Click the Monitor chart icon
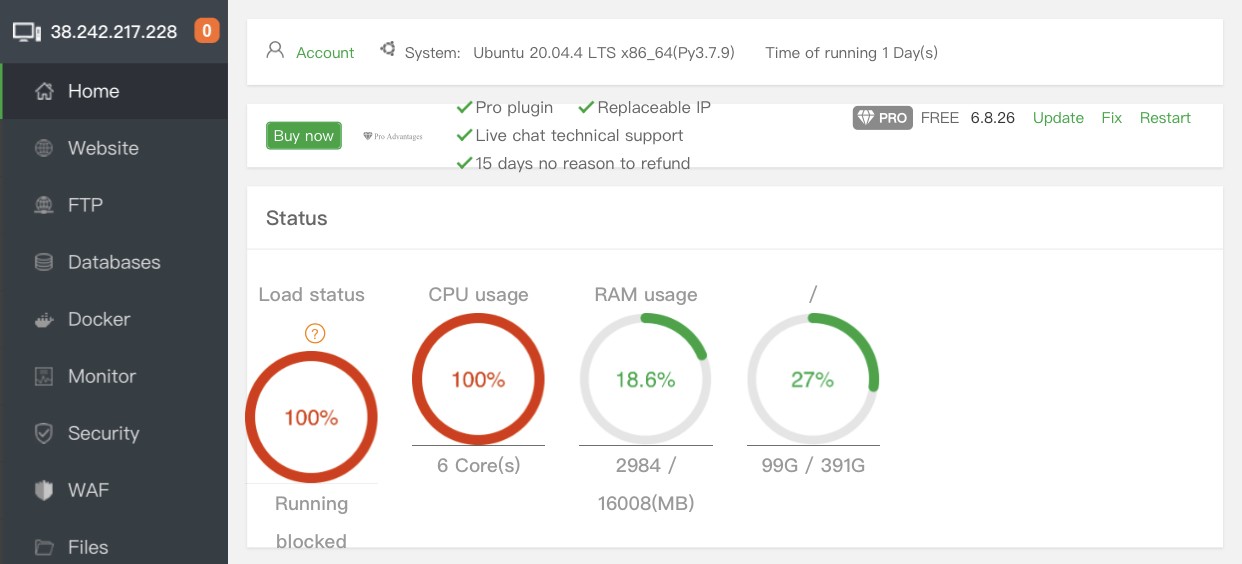Image resolution: width=1242 pixels, height=564 pixels. click(x=44, y=377)
